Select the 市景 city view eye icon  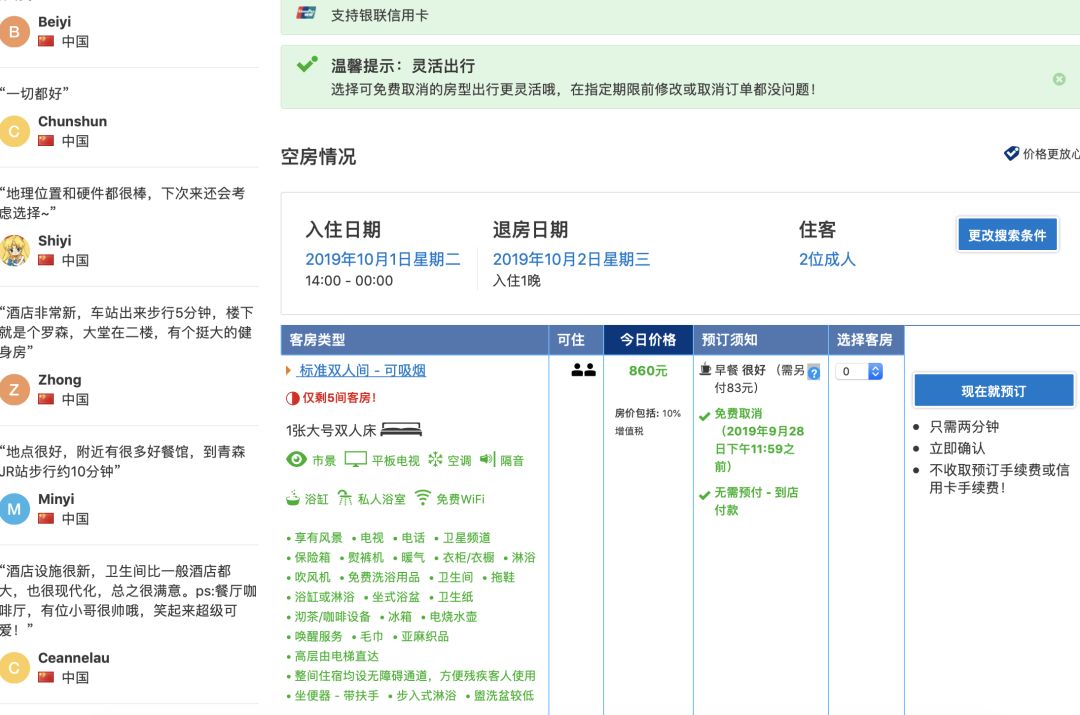coord(296,459)
